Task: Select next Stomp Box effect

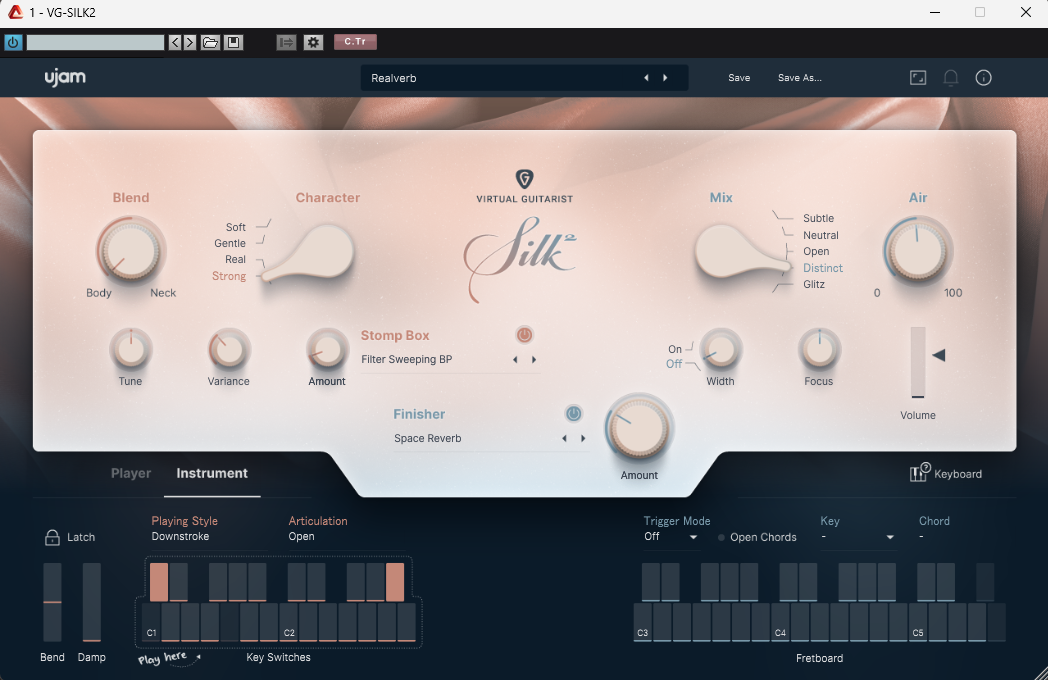Action: coord(533,360)
